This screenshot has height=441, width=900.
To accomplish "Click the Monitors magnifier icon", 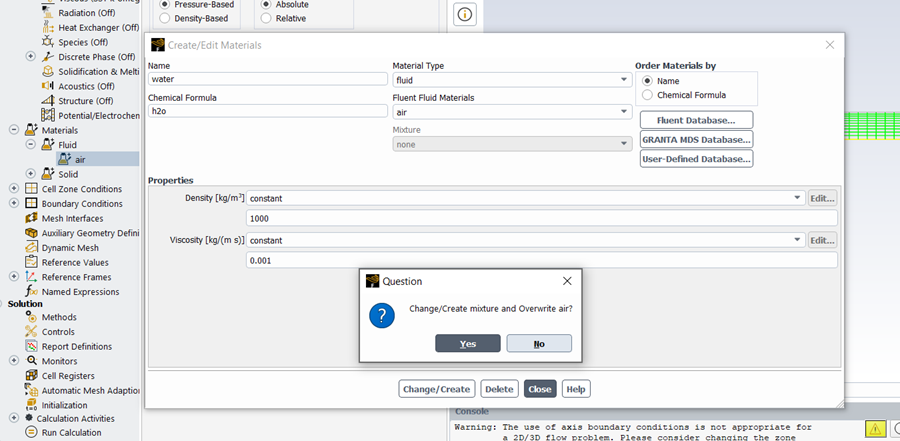I will [x=32, y=361].
